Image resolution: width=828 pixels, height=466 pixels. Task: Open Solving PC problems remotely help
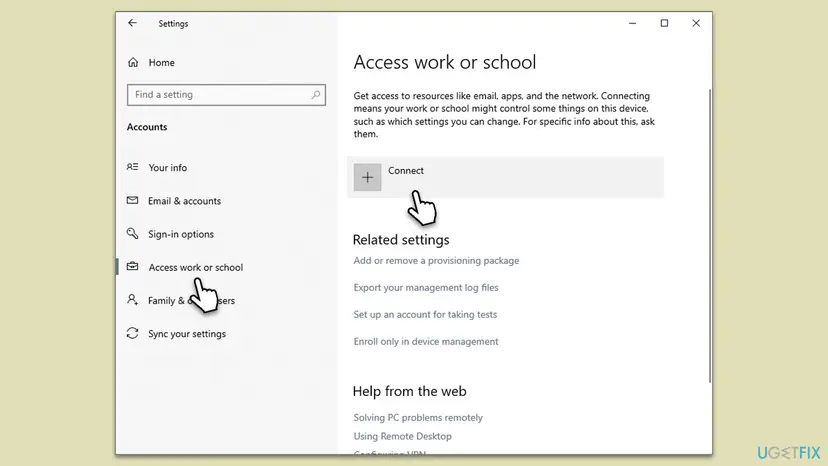pos(418,417)
